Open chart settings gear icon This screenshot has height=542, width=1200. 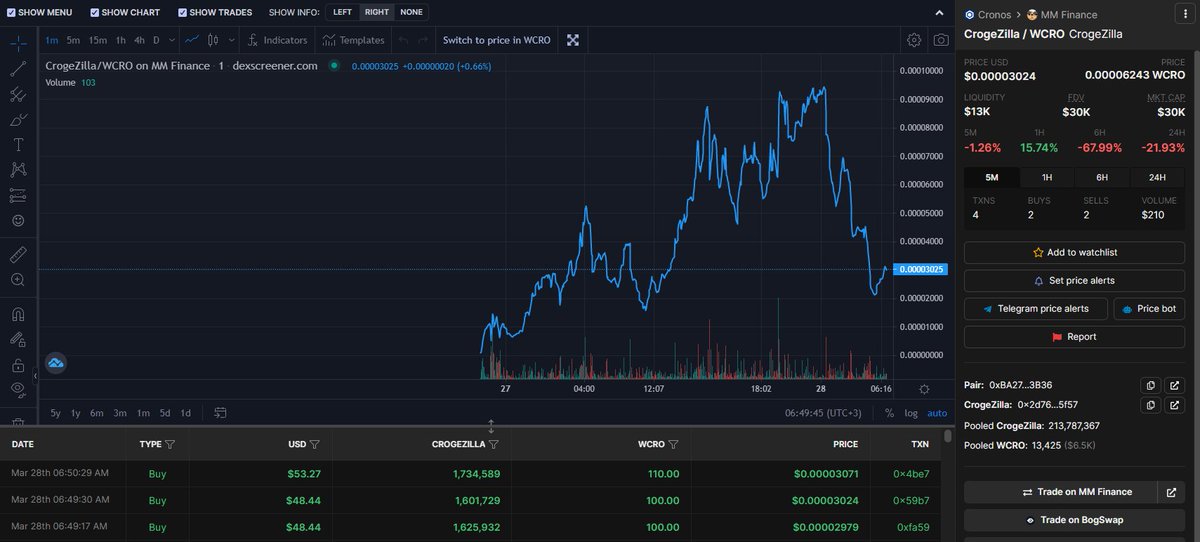(914, 40)
